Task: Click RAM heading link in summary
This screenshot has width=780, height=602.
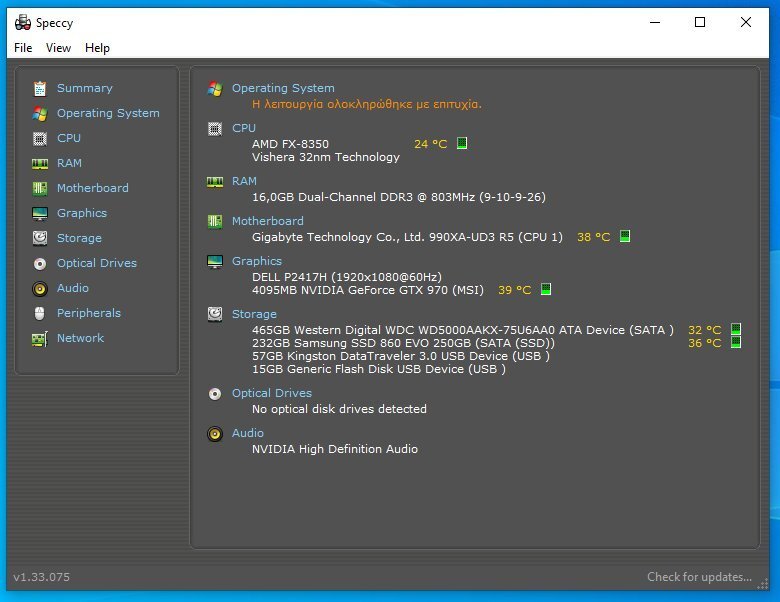Action: coord(244,181)
